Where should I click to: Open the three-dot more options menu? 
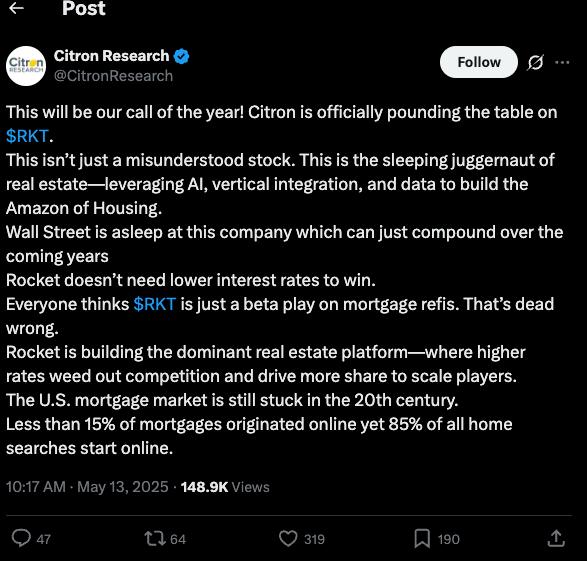click(562, 62)
